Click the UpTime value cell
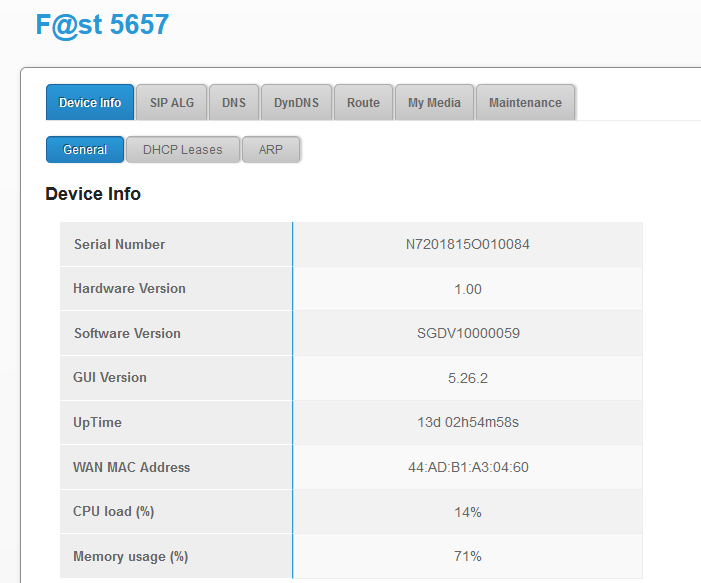 467,422
